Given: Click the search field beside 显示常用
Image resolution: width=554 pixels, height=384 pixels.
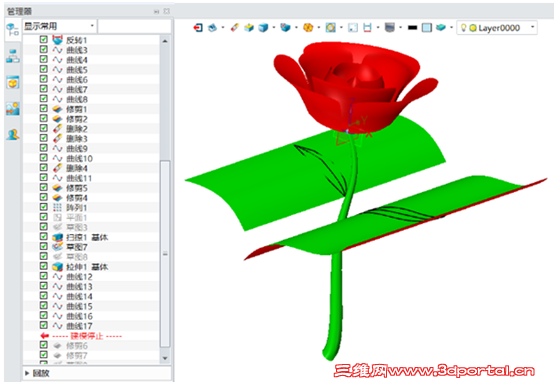Looking at the screenshot, I should click(x=134, y=26).
